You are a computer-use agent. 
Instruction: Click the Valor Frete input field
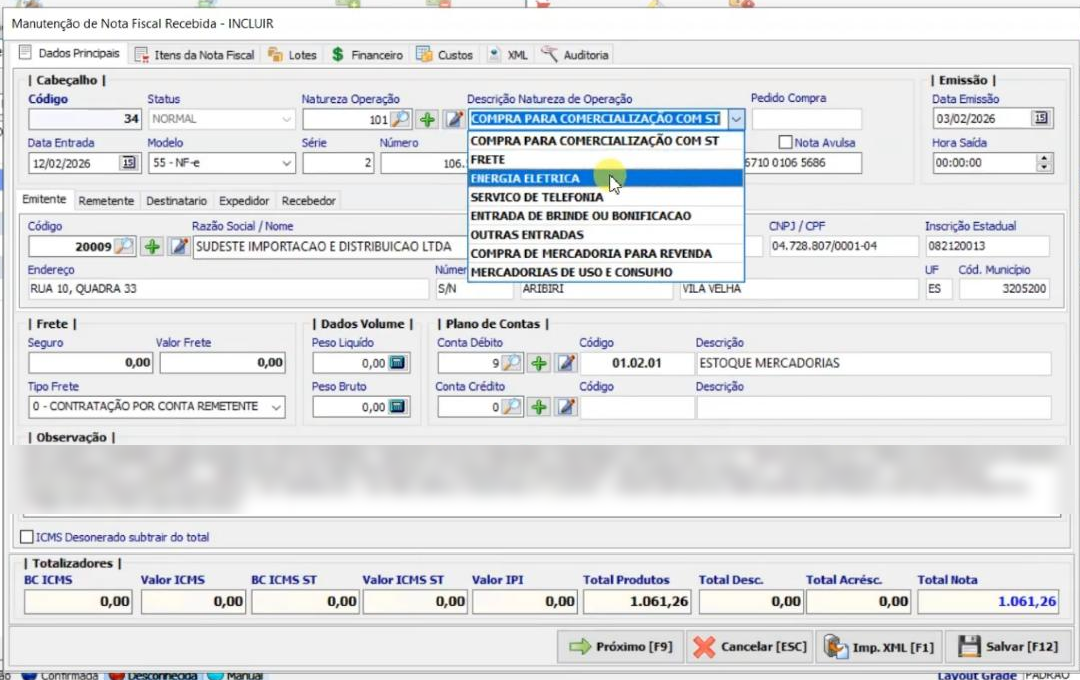222,362
